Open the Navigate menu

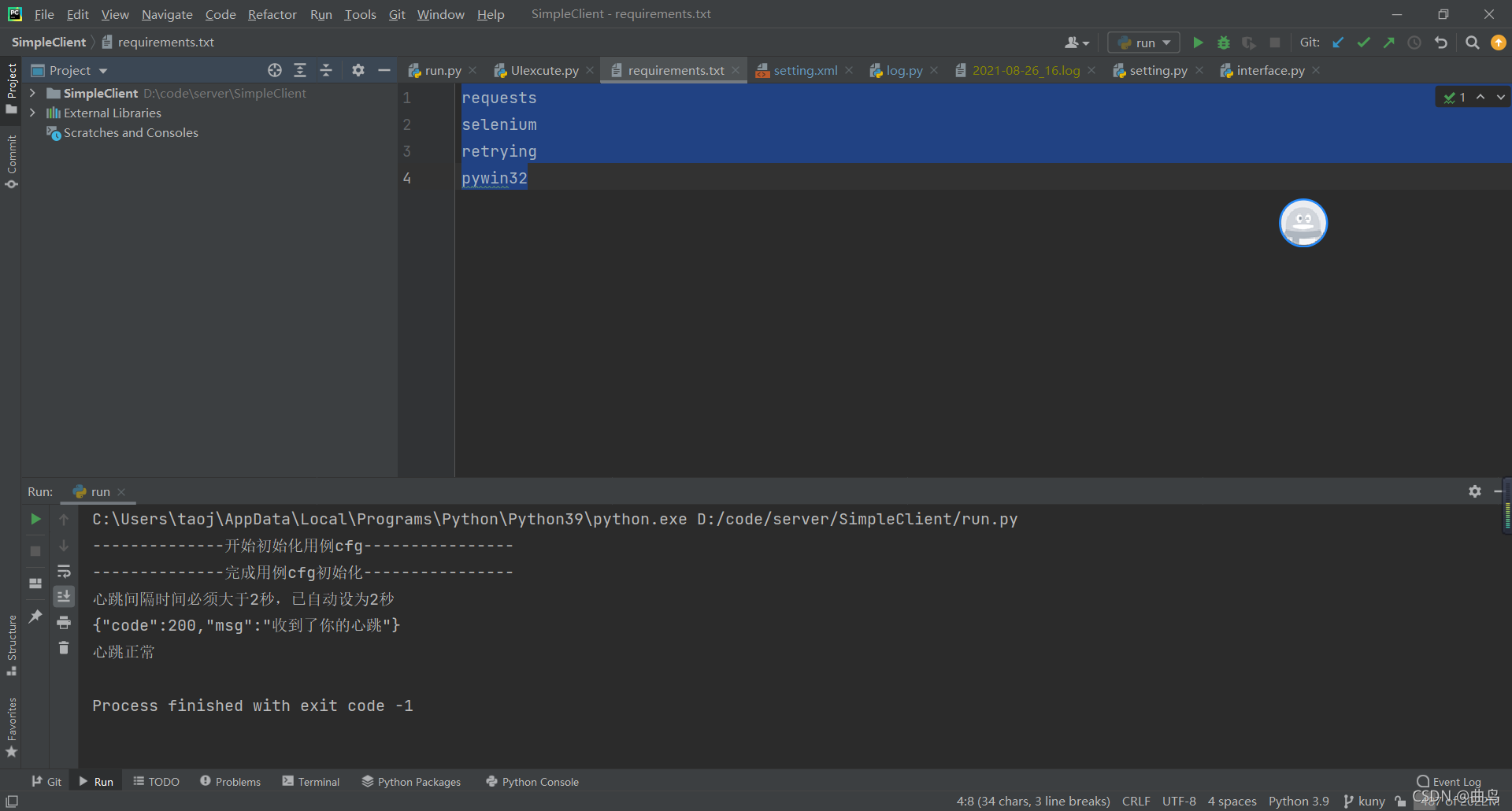tap(167, 14)
